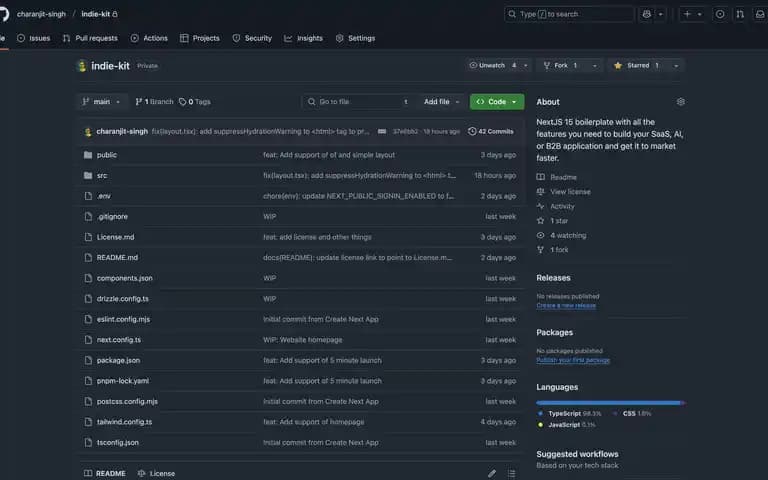The width and height of the screenshot is (768, 480).
Task: Click the Unwatch button
Action: 492,65
